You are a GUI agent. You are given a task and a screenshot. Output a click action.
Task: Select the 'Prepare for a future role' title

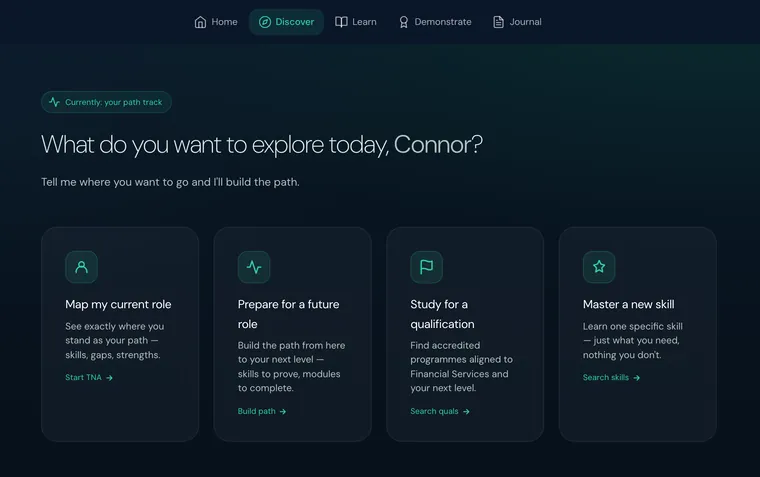288,314
